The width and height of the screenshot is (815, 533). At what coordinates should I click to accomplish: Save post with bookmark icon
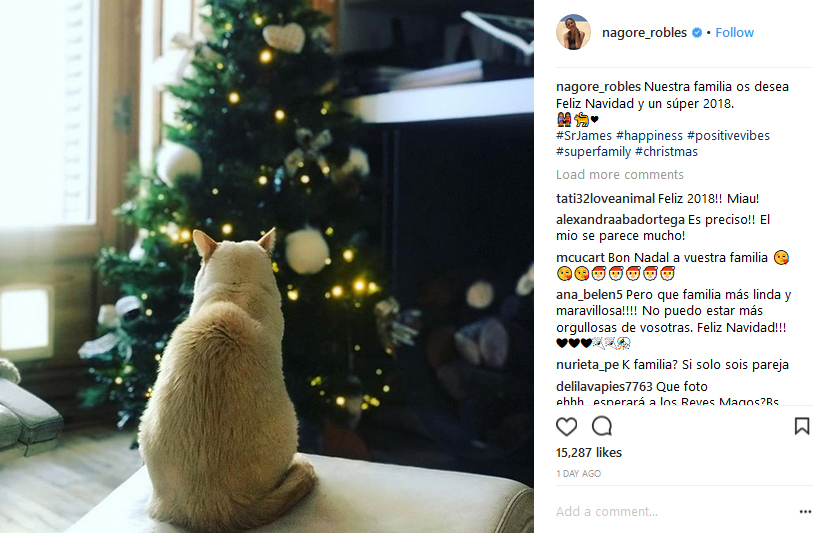[x=801, y=426]
